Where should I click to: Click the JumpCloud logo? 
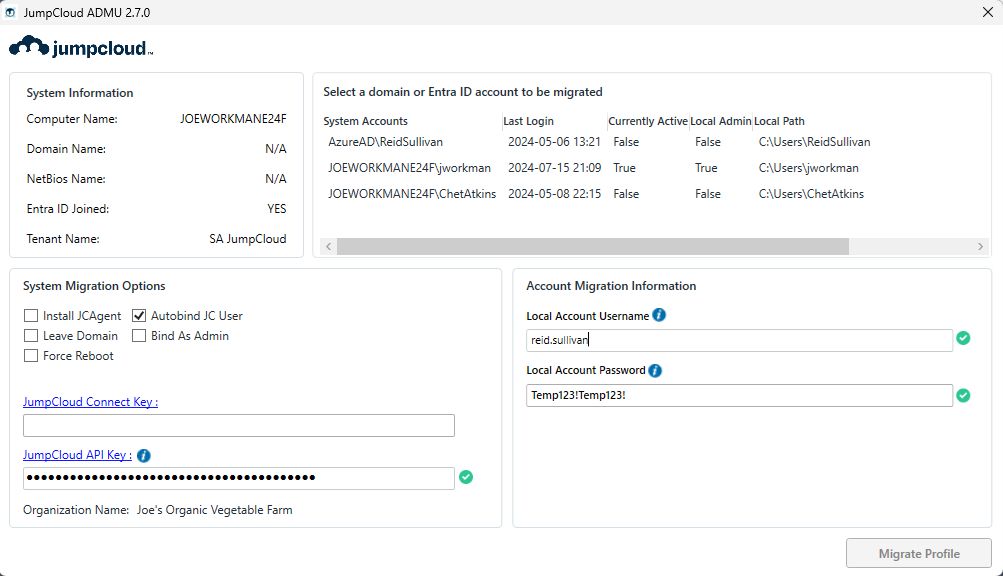point(81,47)
